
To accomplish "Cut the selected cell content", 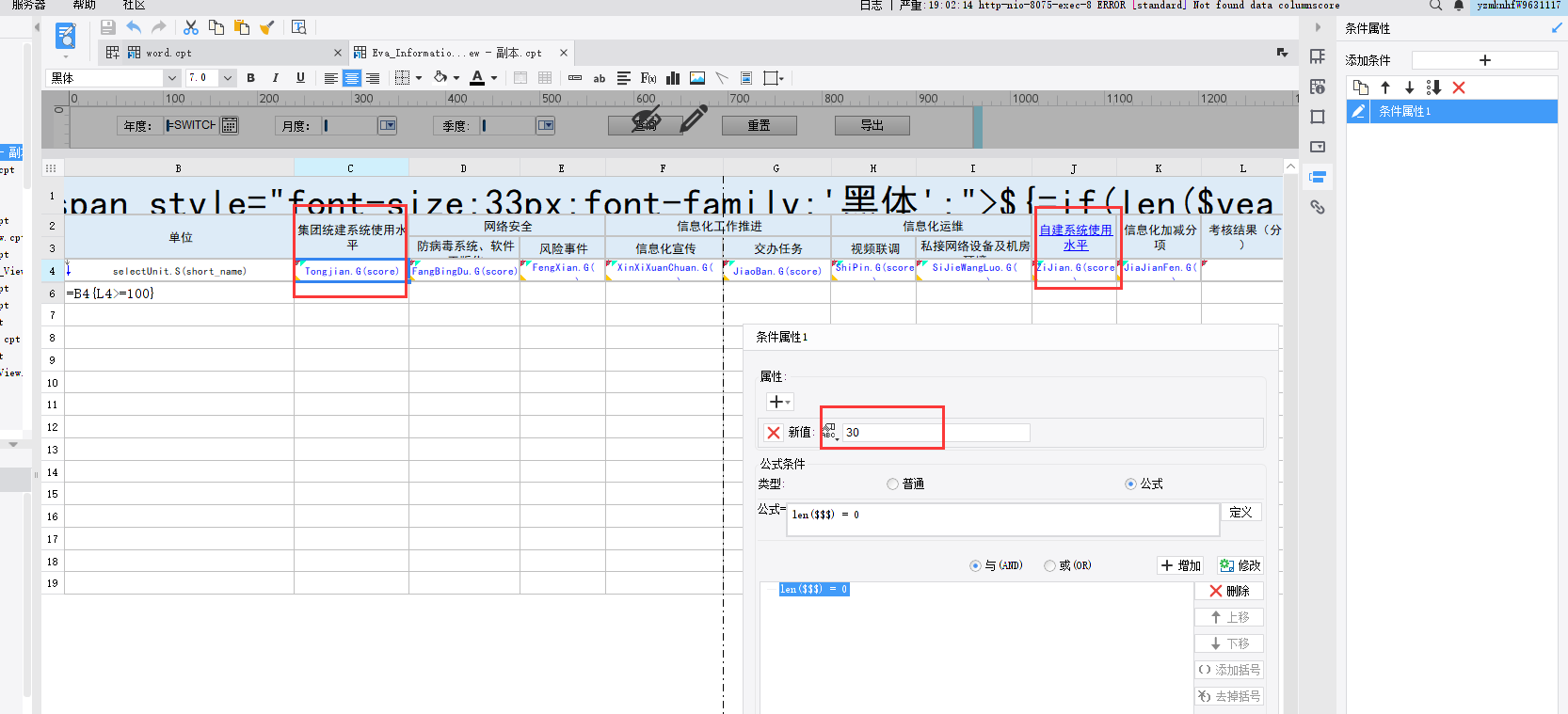I will point(191,27).
